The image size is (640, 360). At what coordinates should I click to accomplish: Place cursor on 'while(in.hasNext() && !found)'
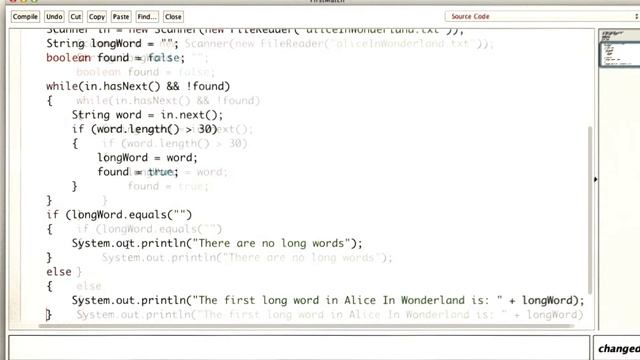pyautogui.click(x=138, y=86)
